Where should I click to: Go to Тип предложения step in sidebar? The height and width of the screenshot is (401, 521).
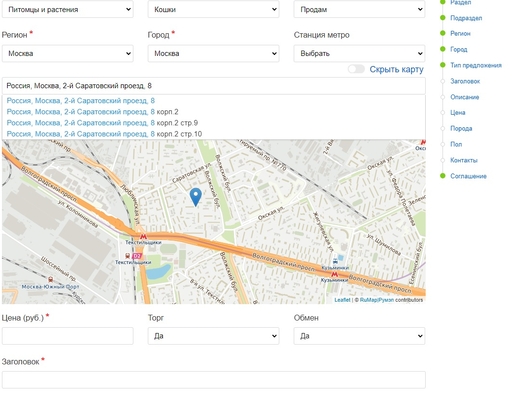[x=476, y=65]
